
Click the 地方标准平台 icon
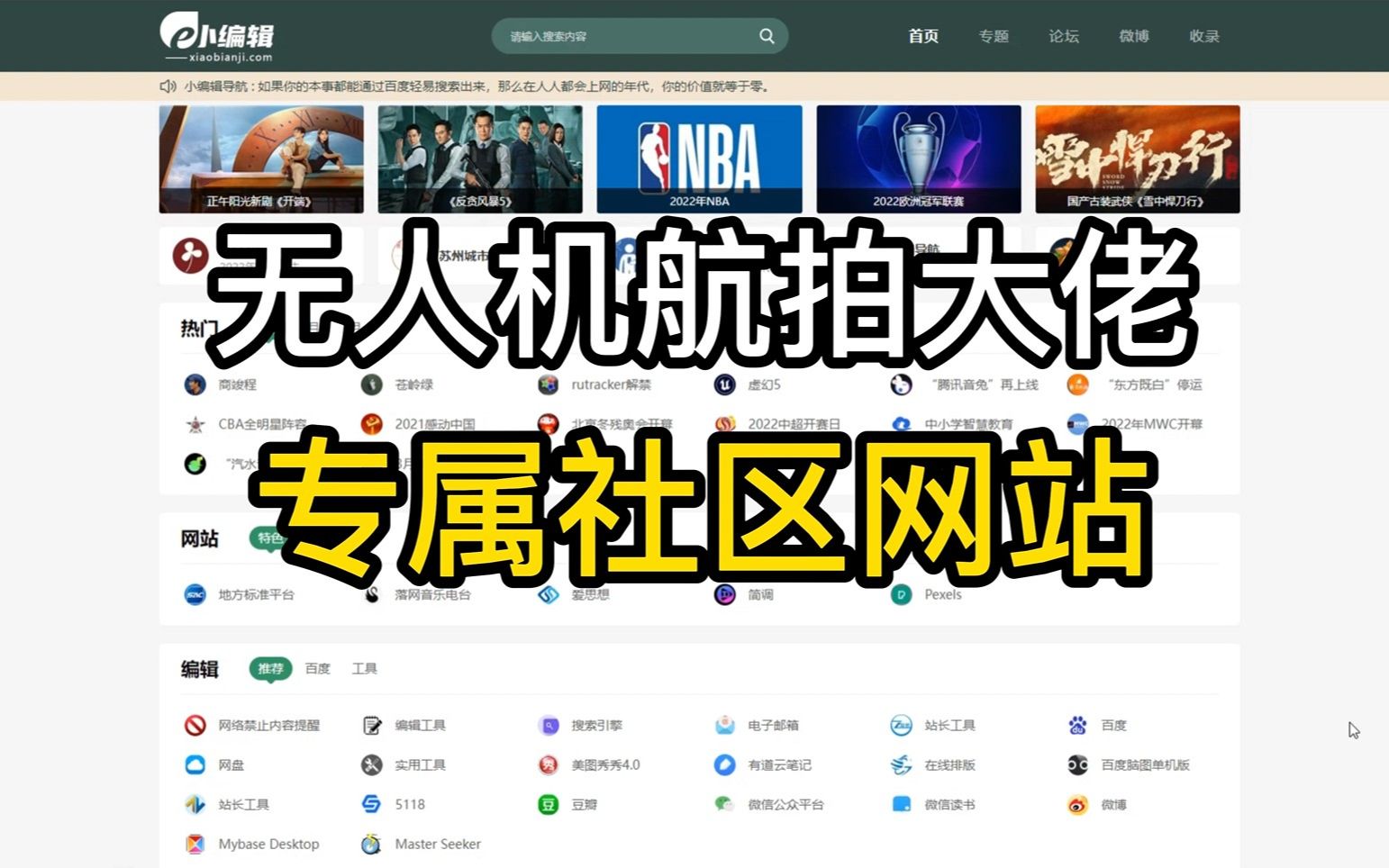click(x=195, y=594)
